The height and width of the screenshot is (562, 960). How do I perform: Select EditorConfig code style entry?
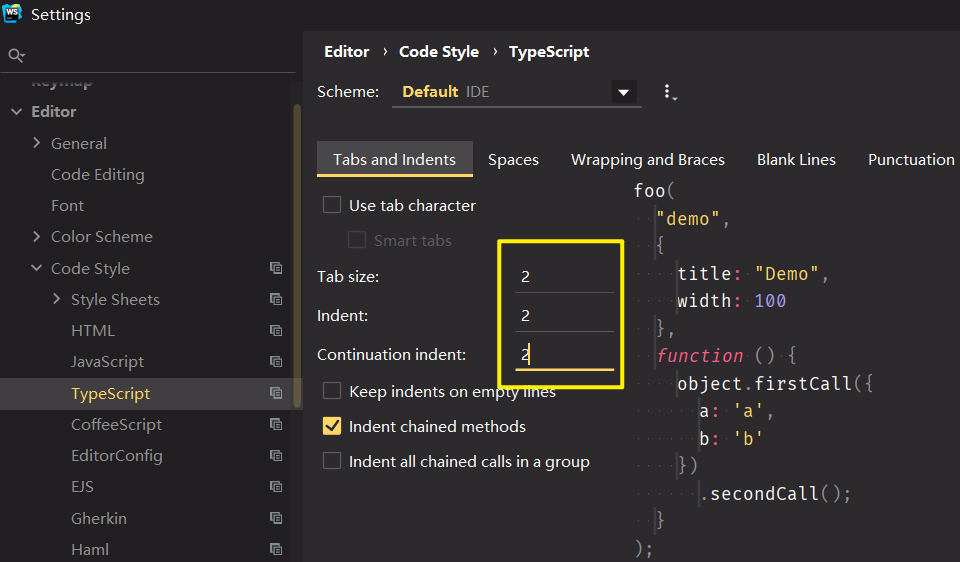point(116,456)
